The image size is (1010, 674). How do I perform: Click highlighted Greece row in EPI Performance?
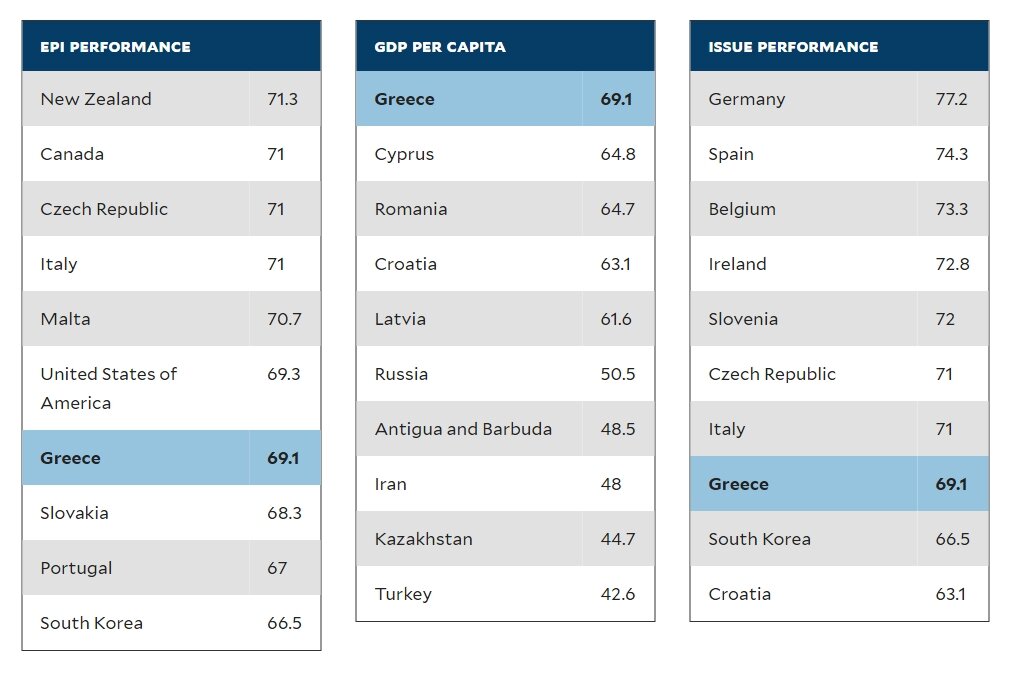(171, 457)
